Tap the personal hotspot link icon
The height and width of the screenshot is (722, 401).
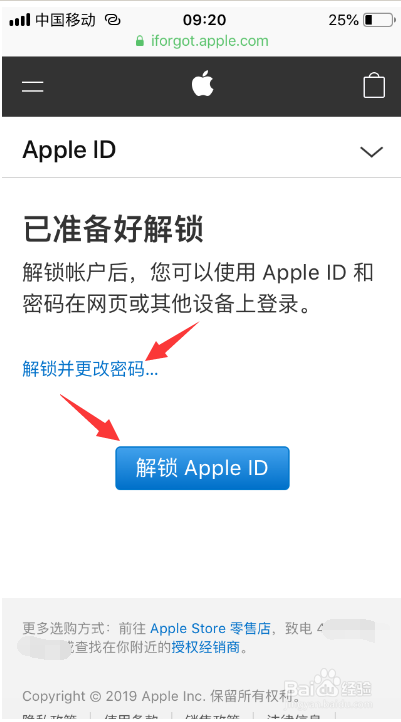pos(112,20)
